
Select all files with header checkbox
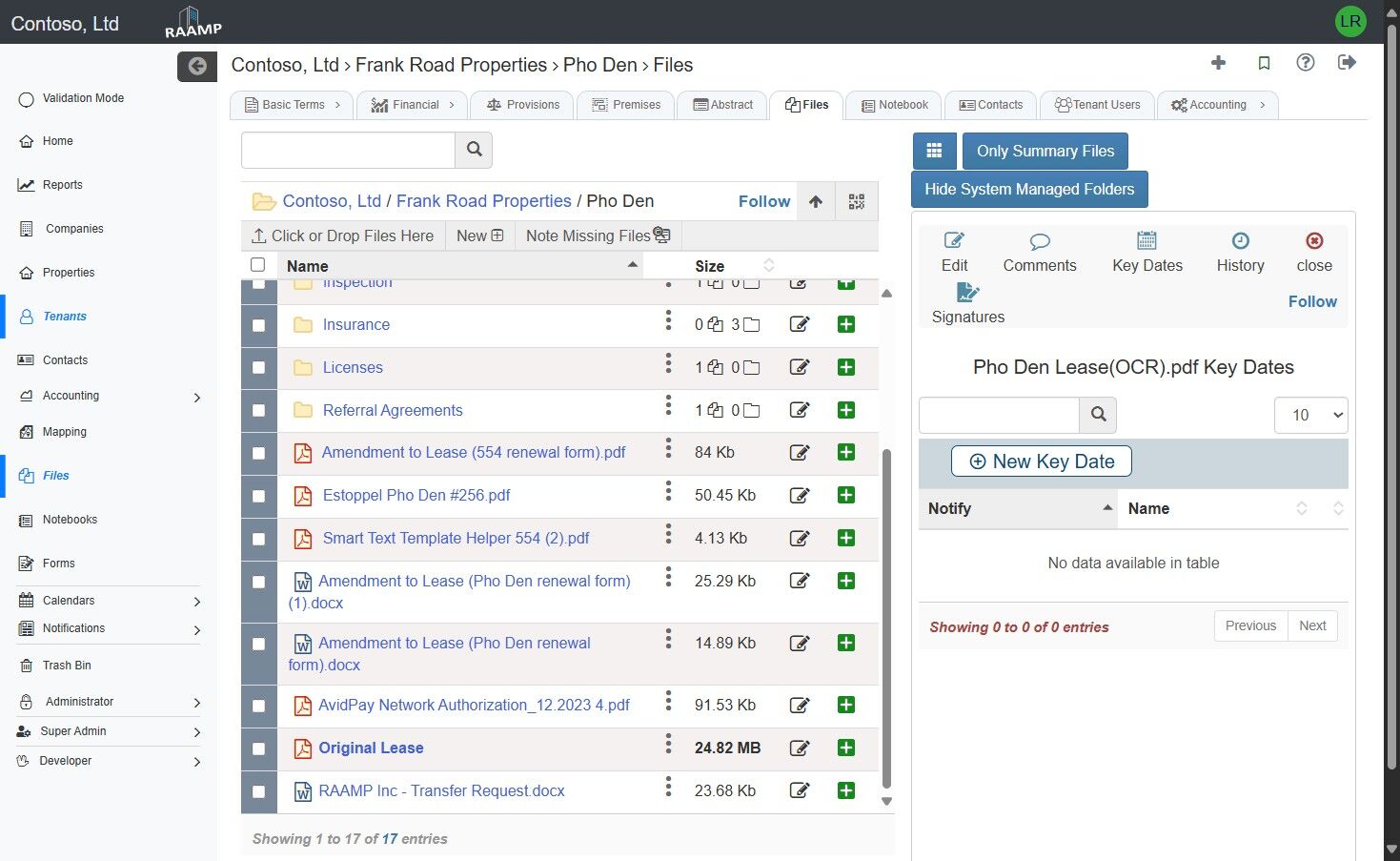(257, 265)
